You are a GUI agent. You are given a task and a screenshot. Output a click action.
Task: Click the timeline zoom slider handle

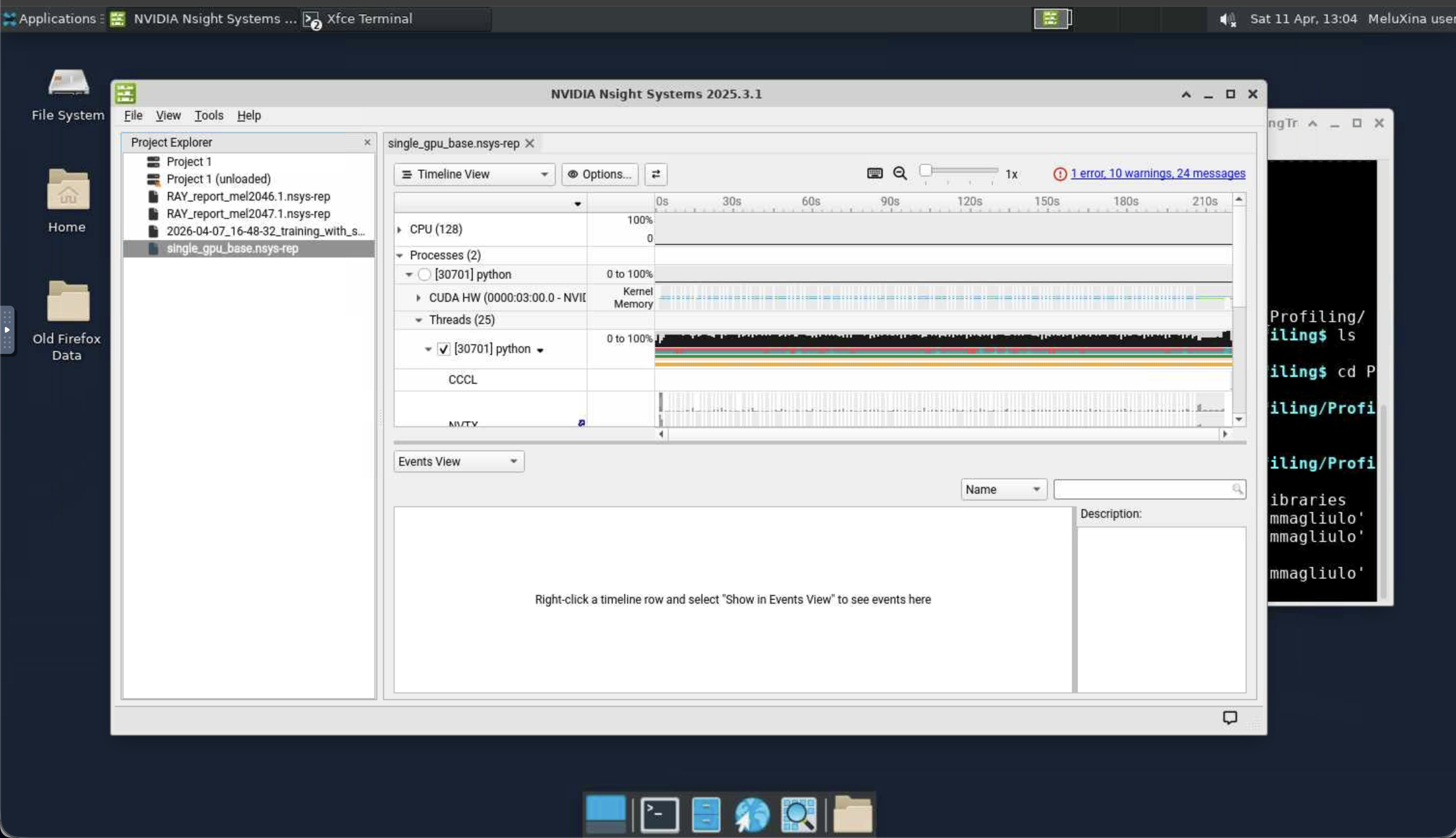pos(925,170)
